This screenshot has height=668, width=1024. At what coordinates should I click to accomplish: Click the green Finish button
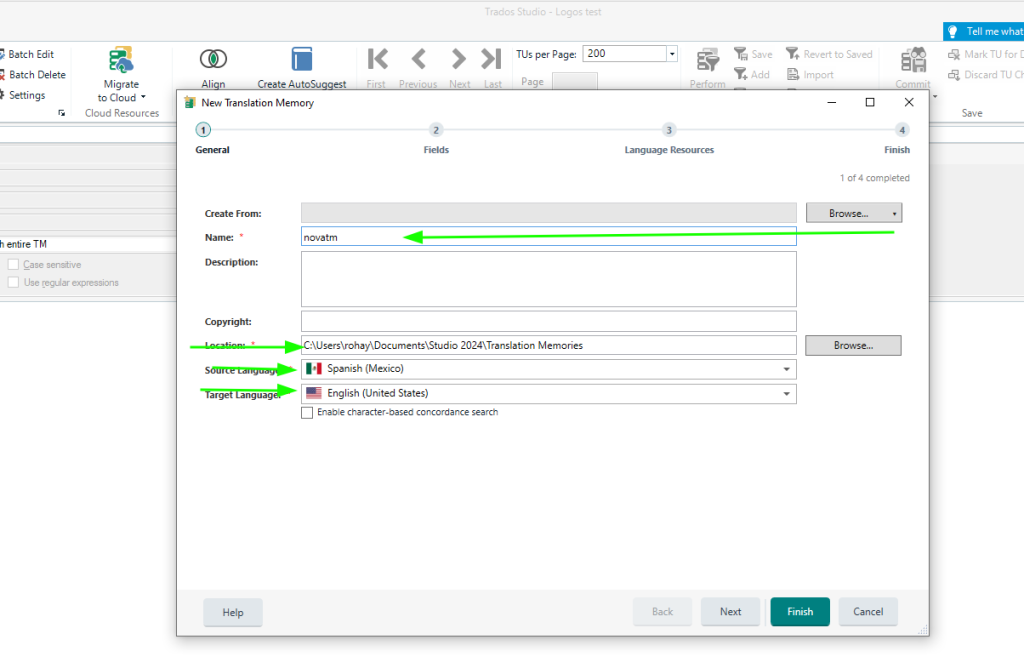(800, 612)
